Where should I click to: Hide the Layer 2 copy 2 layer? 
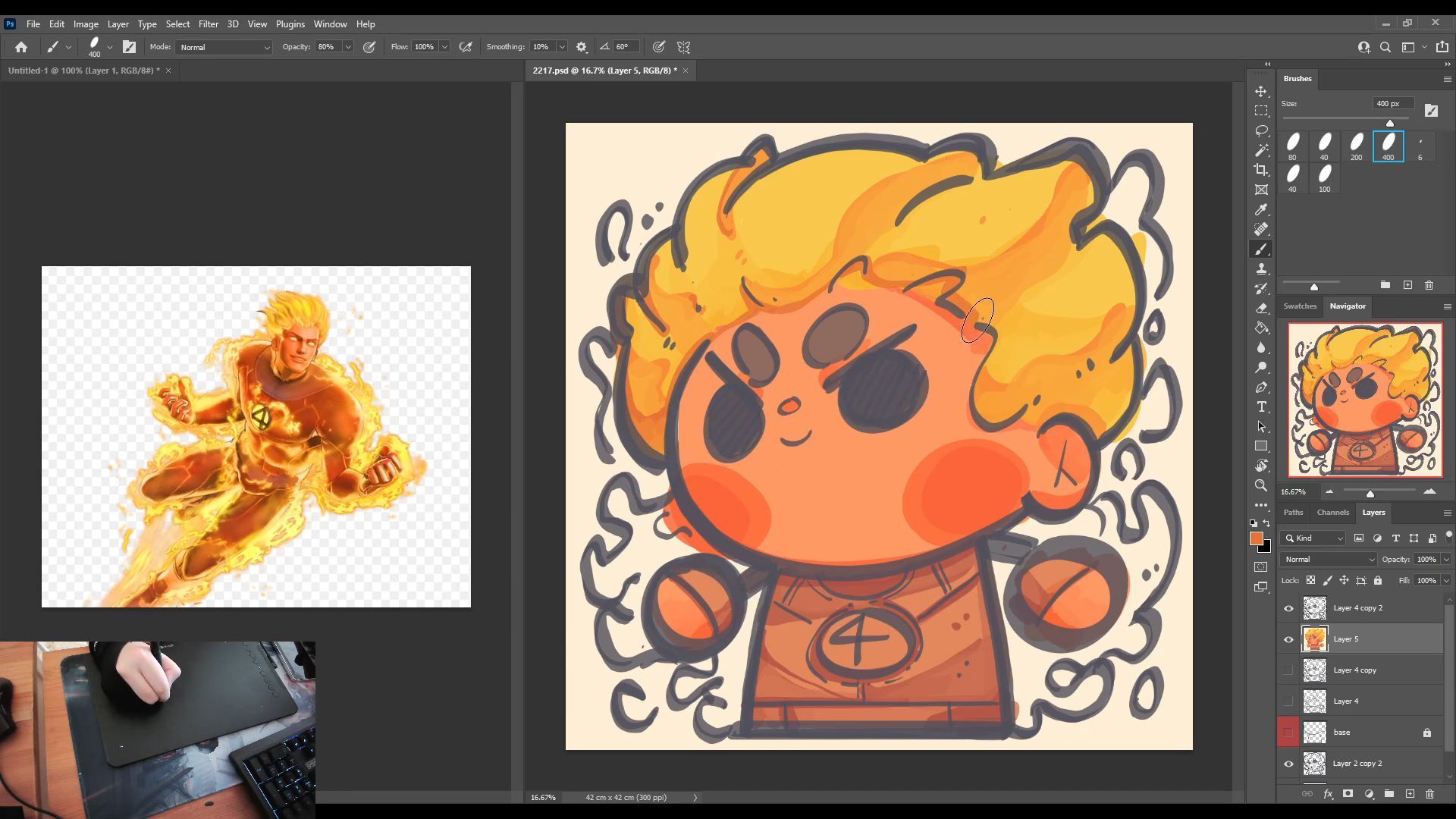(1288, 764)
